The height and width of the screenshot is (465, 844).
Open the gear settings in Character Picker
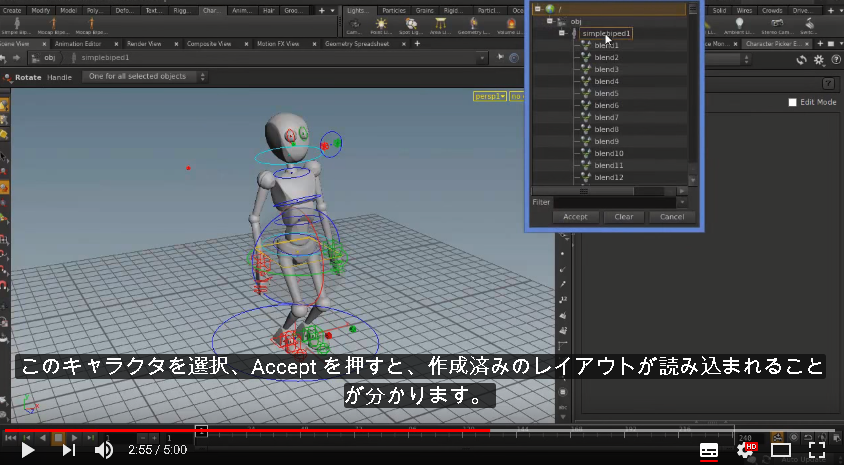pyautogui.click(x=819, y=60)
